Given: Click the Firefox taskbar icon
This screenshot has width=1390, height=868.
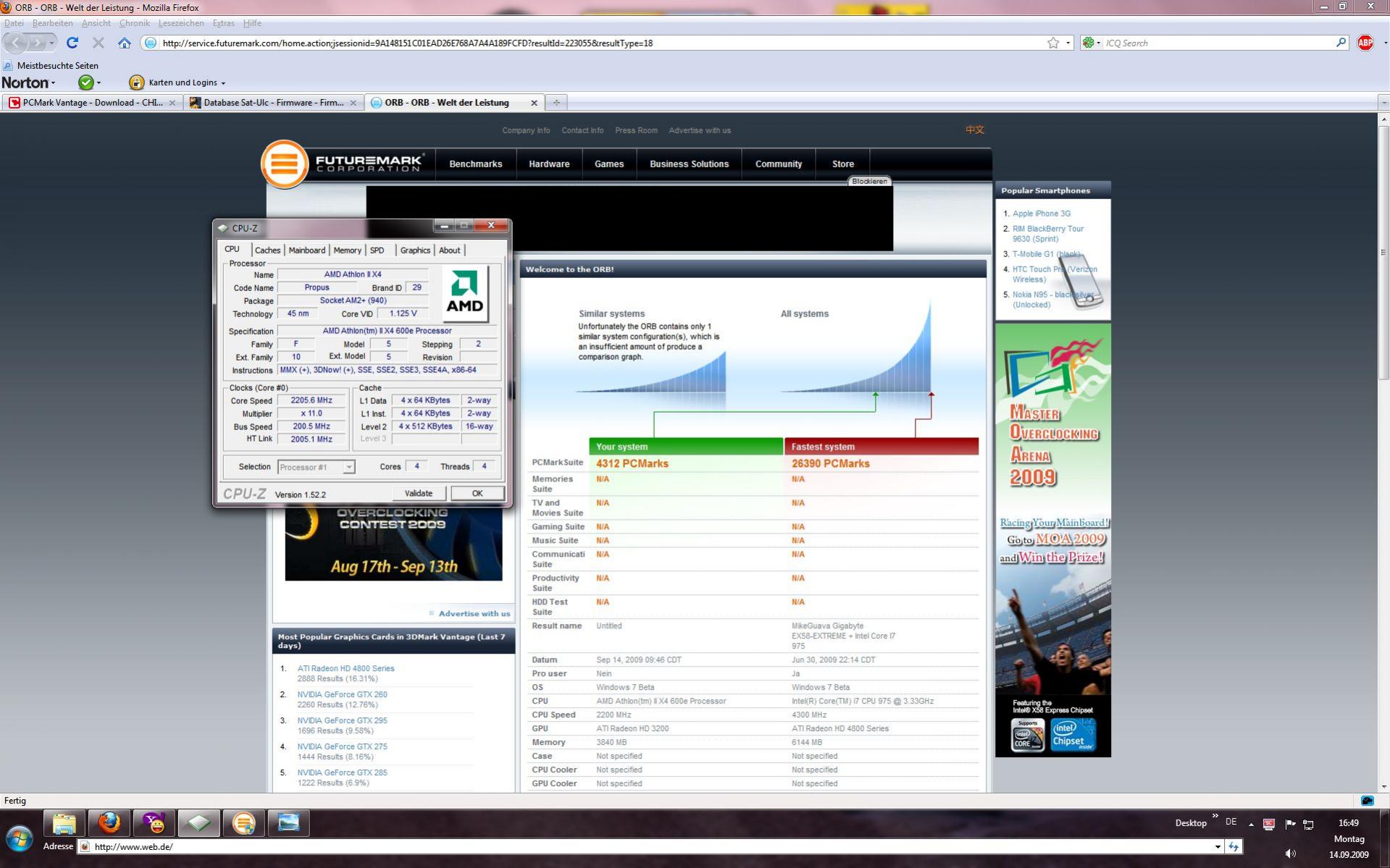Looking at the screenshot, I should [109, 823].
